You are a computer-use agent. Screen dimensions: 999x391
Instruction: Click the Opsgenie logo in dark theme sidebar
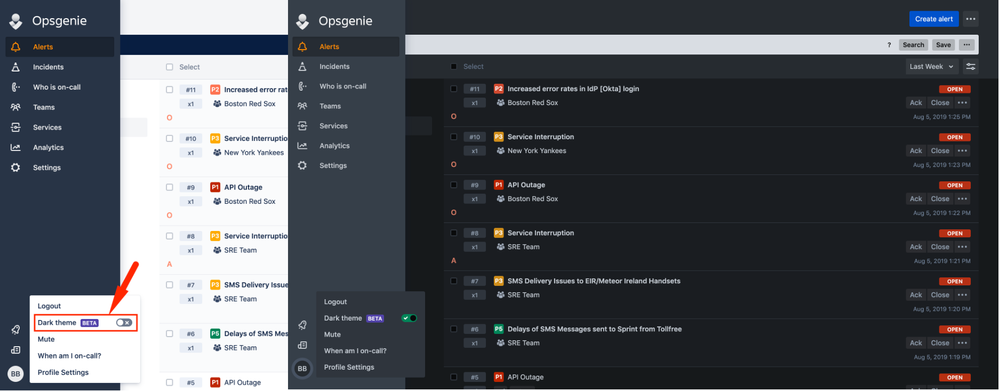pyautogui.click(x=302, y=21)
